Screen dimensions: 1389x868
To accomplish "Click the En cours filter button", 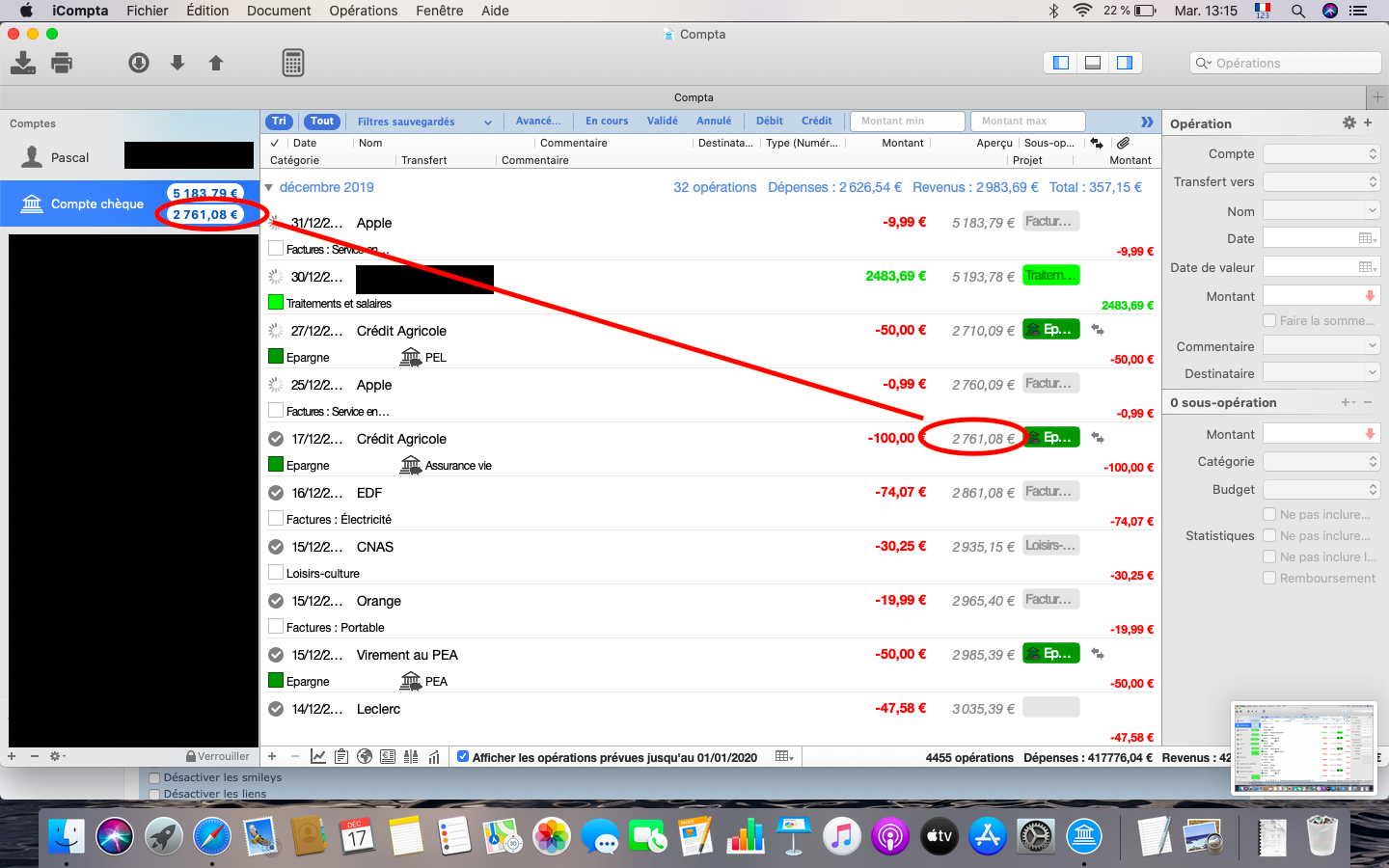I will pyautogui.click(x=607, y=122).
